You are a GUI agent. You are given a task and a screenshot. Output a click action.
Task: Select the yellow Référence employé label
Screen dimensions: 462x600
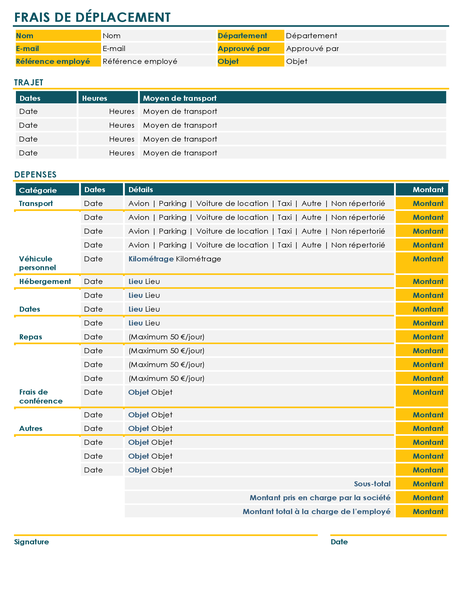tap(58, 61)
